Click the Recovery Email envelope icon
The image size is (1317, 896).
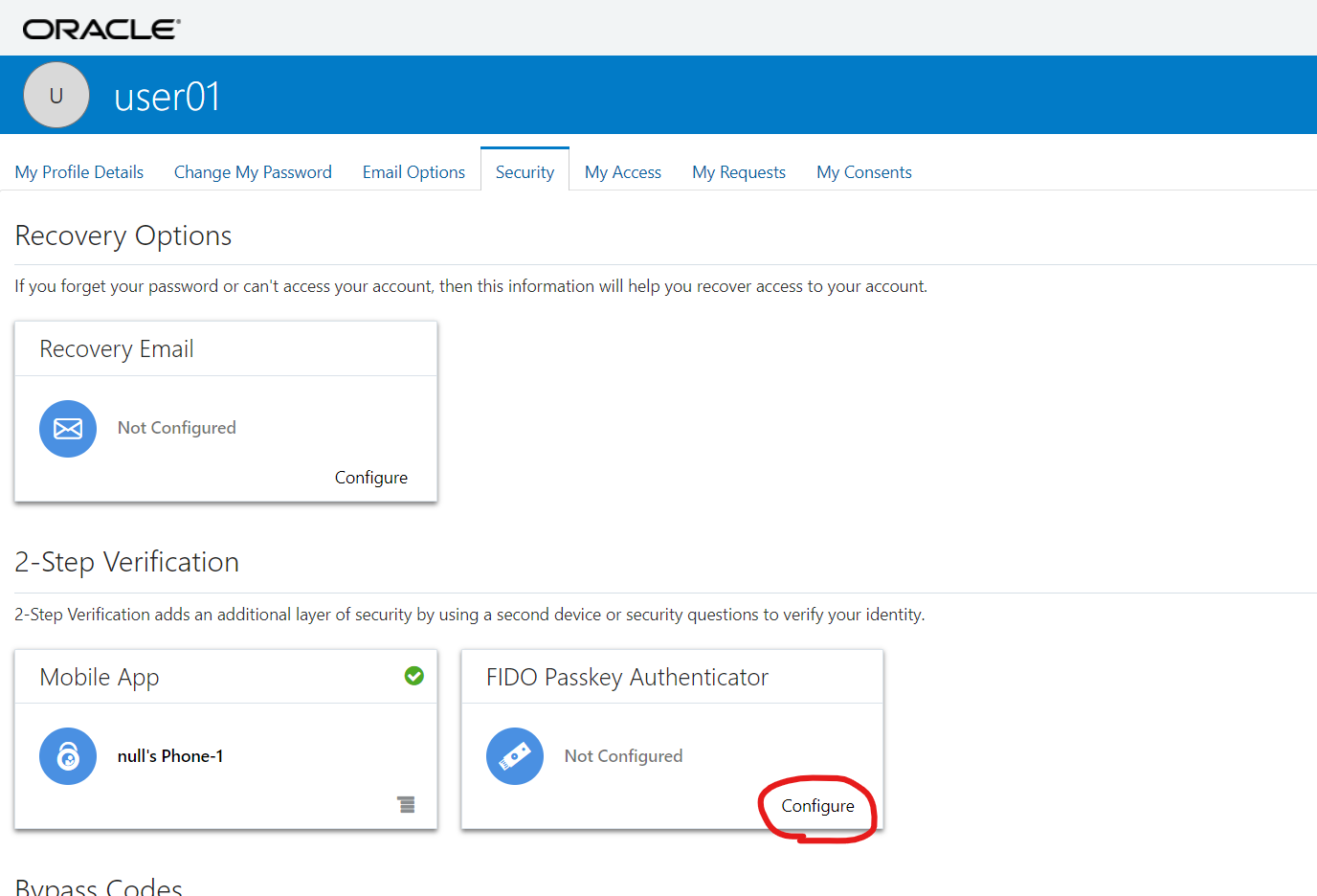pyautogui.click(x=68, y=429)
